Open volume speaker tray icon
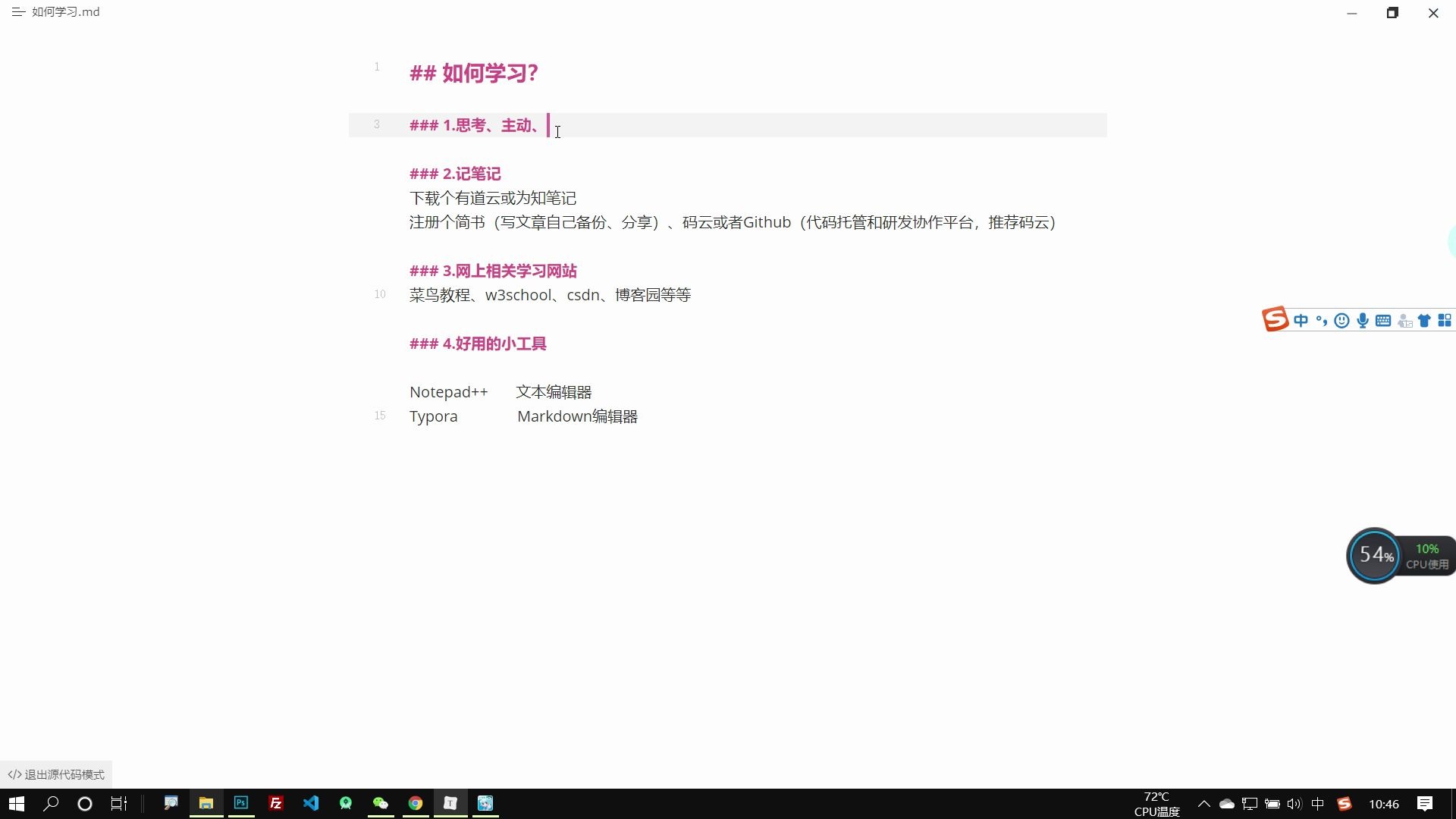Screen dimensions: 1456x819 point(1294,804)
